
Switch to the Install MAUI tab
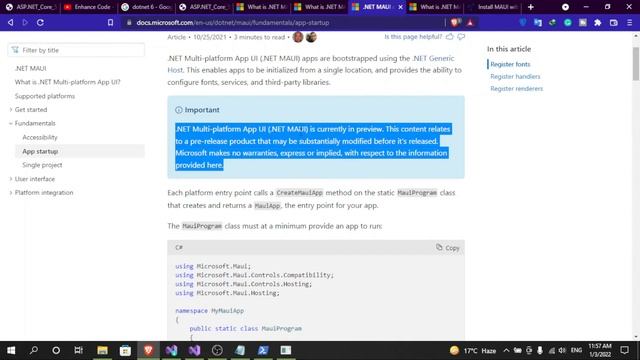coord(492,7)
